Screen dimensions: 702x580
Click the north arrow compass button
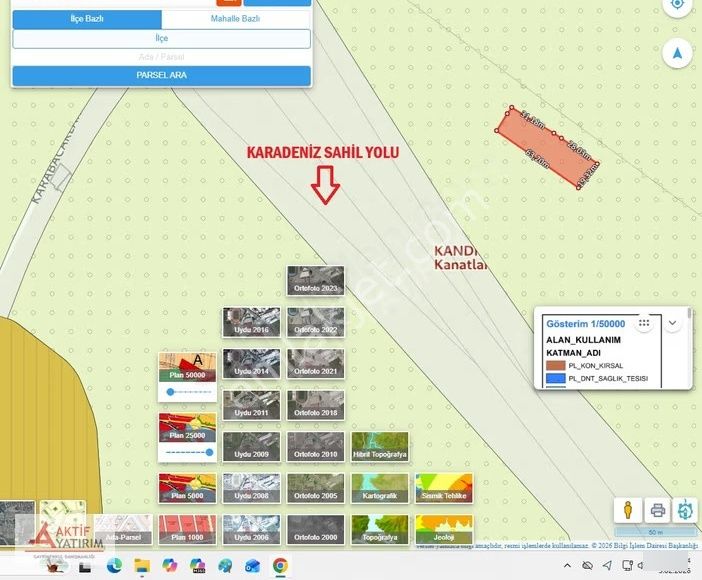coord(677,54)
